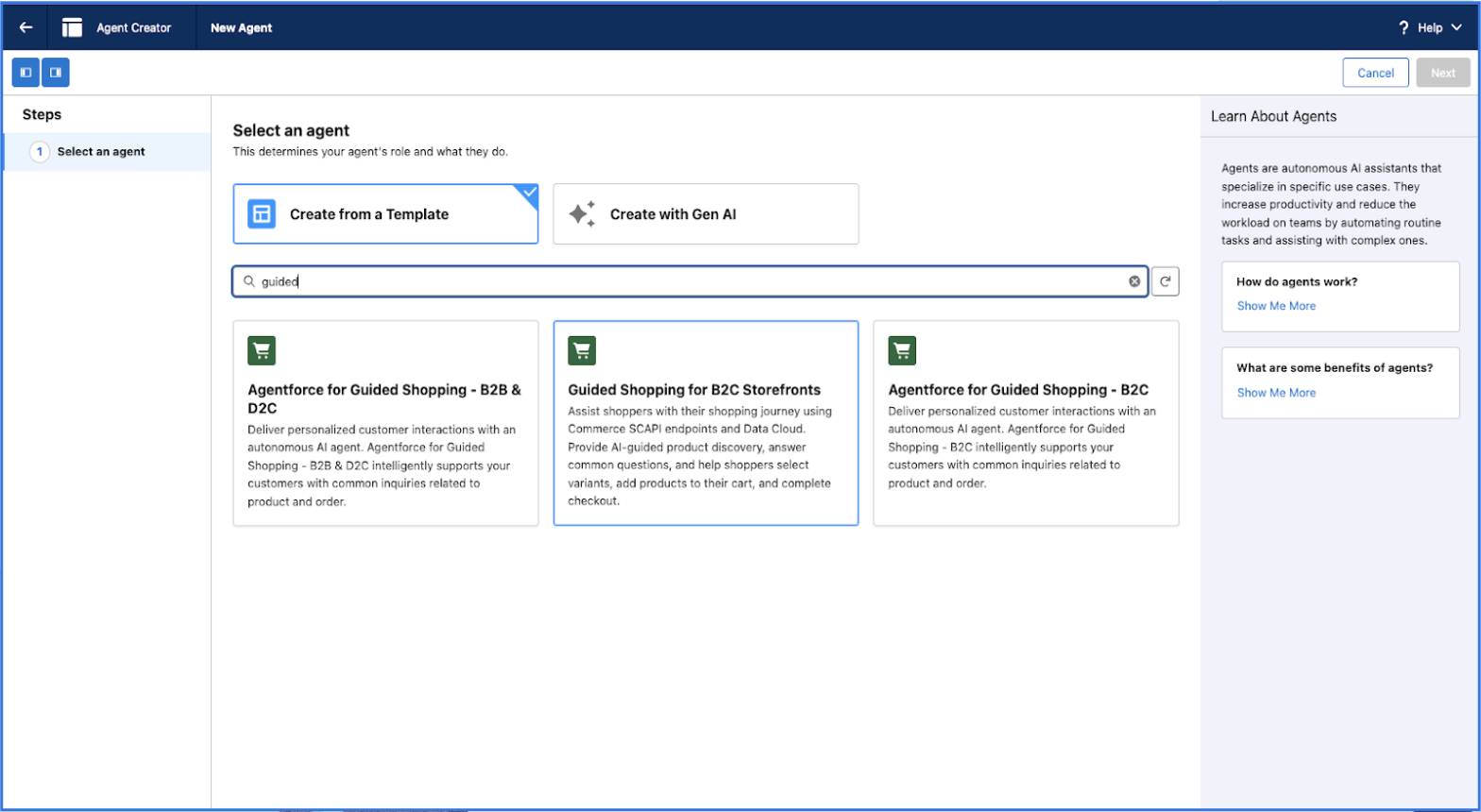Click the 'How do agents work?' heading
The width and height of the screenshot is (1481, 812).
[x=1296, y=282]
